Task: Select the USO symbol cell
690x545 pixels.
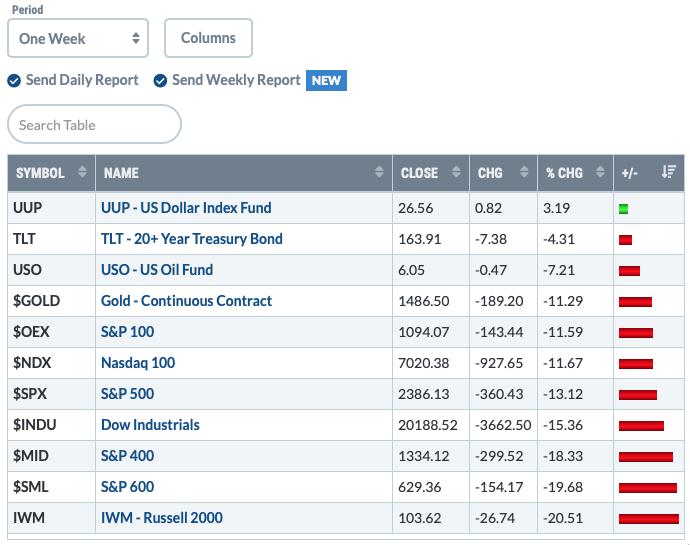Action: coord(51,269)
